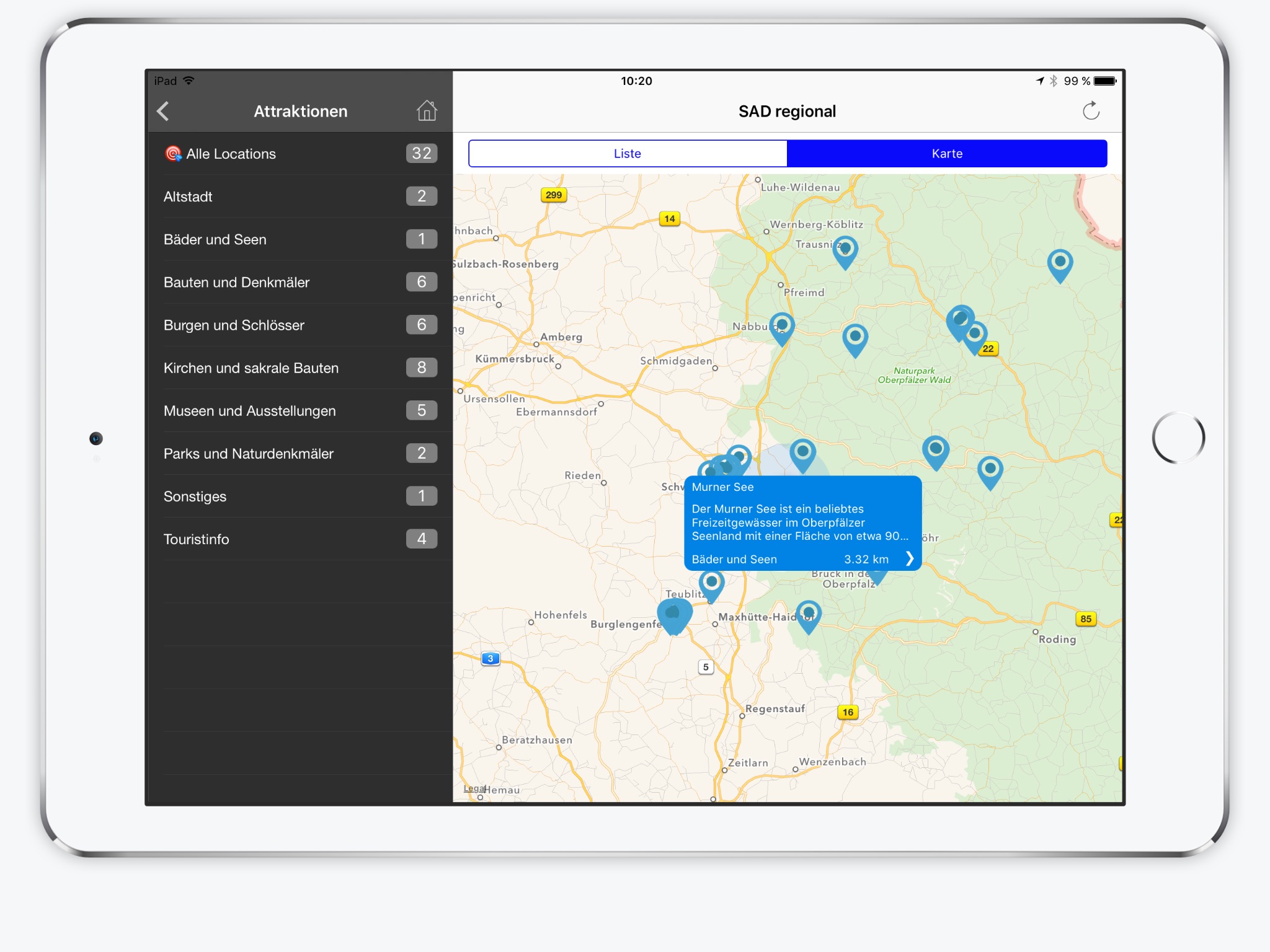Screen dimensions: 1270x952
Task: Tap the Amberg town label on map
Action: [x=561, y=337]
